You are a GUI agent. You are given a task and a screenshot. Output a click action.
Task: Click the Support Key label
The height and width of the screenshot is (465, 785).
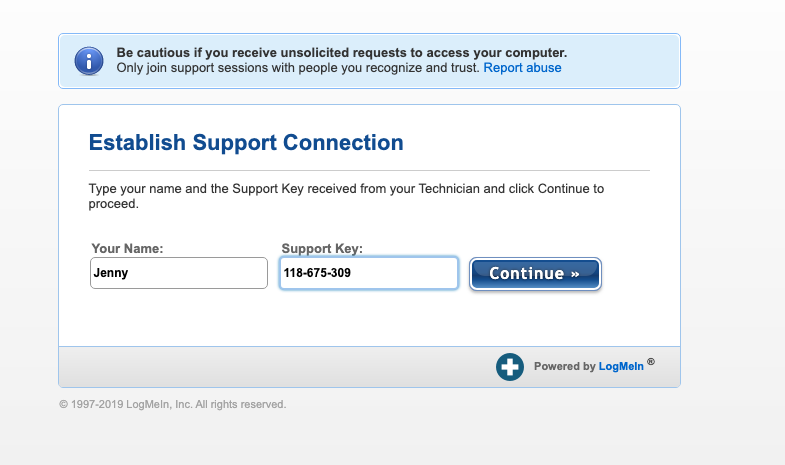tap(322, 248)
